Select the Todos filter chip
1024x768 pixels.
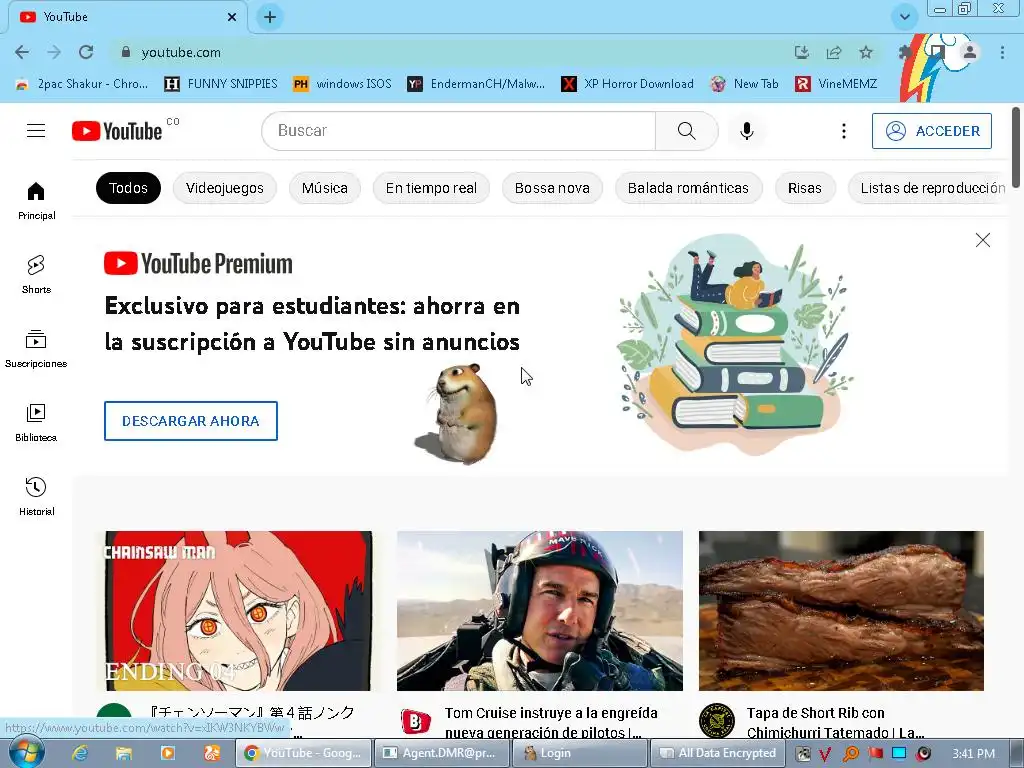[x=128, y=188]
